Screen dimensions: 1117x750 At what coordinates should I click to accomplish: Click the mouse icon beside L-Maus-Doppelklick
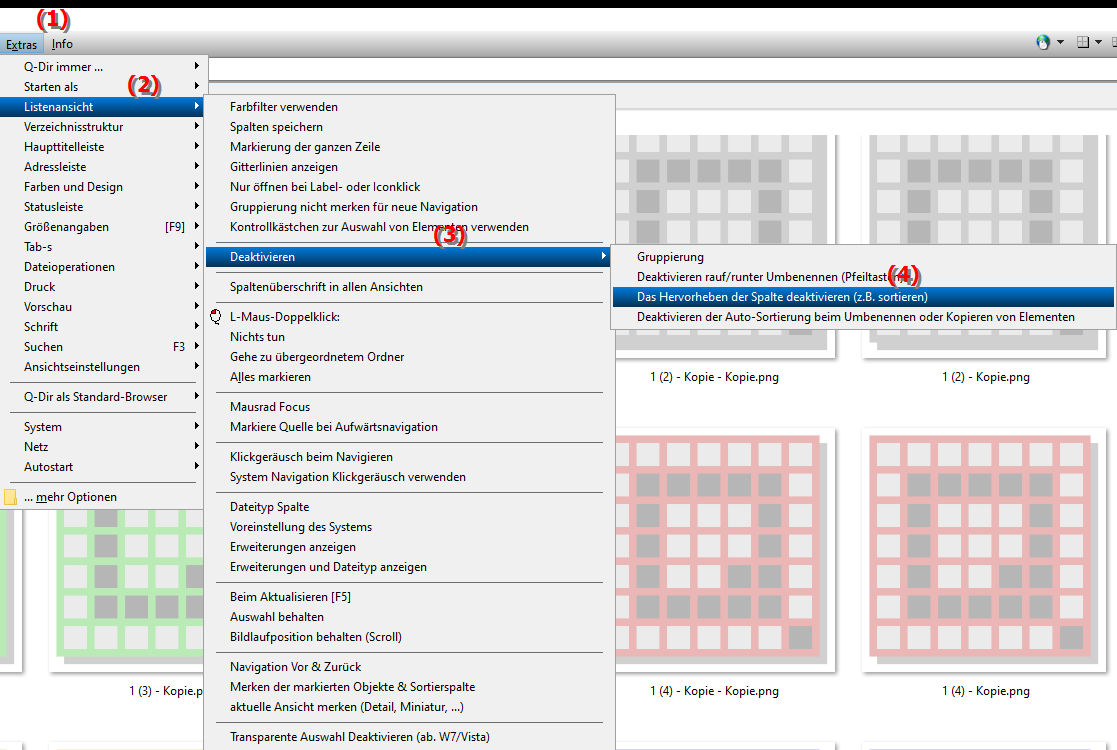216,317
